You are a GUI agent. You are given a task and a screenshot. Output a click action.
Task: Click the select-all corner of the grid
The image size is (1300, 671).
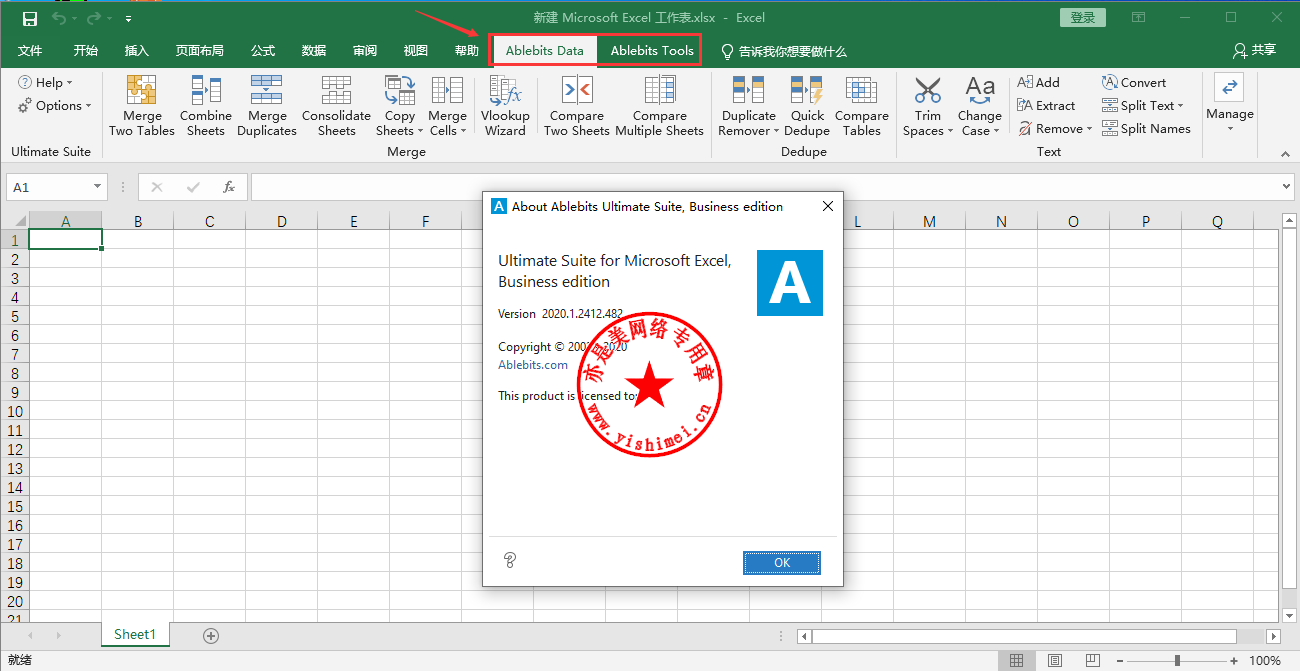[15, 221]
